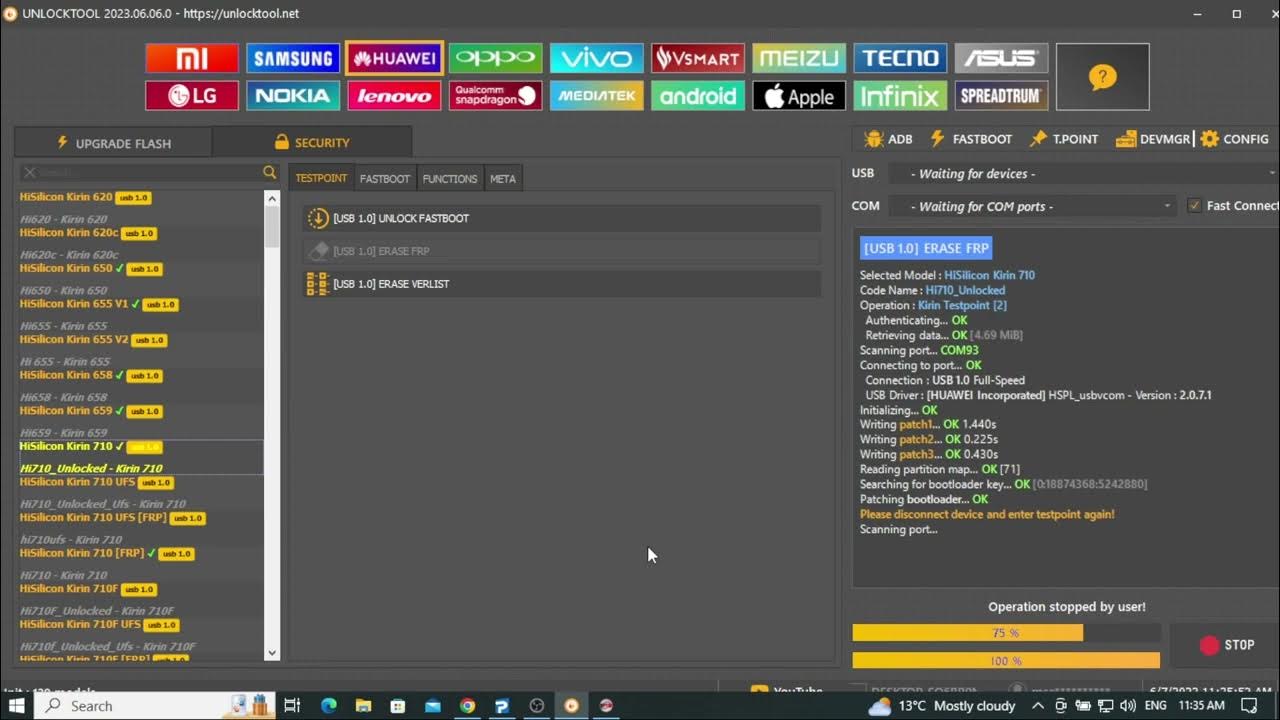The height and width of the screenshot is (720, 1280).
Task: Open the help question-mark panel
Action: pos(1102,77)
